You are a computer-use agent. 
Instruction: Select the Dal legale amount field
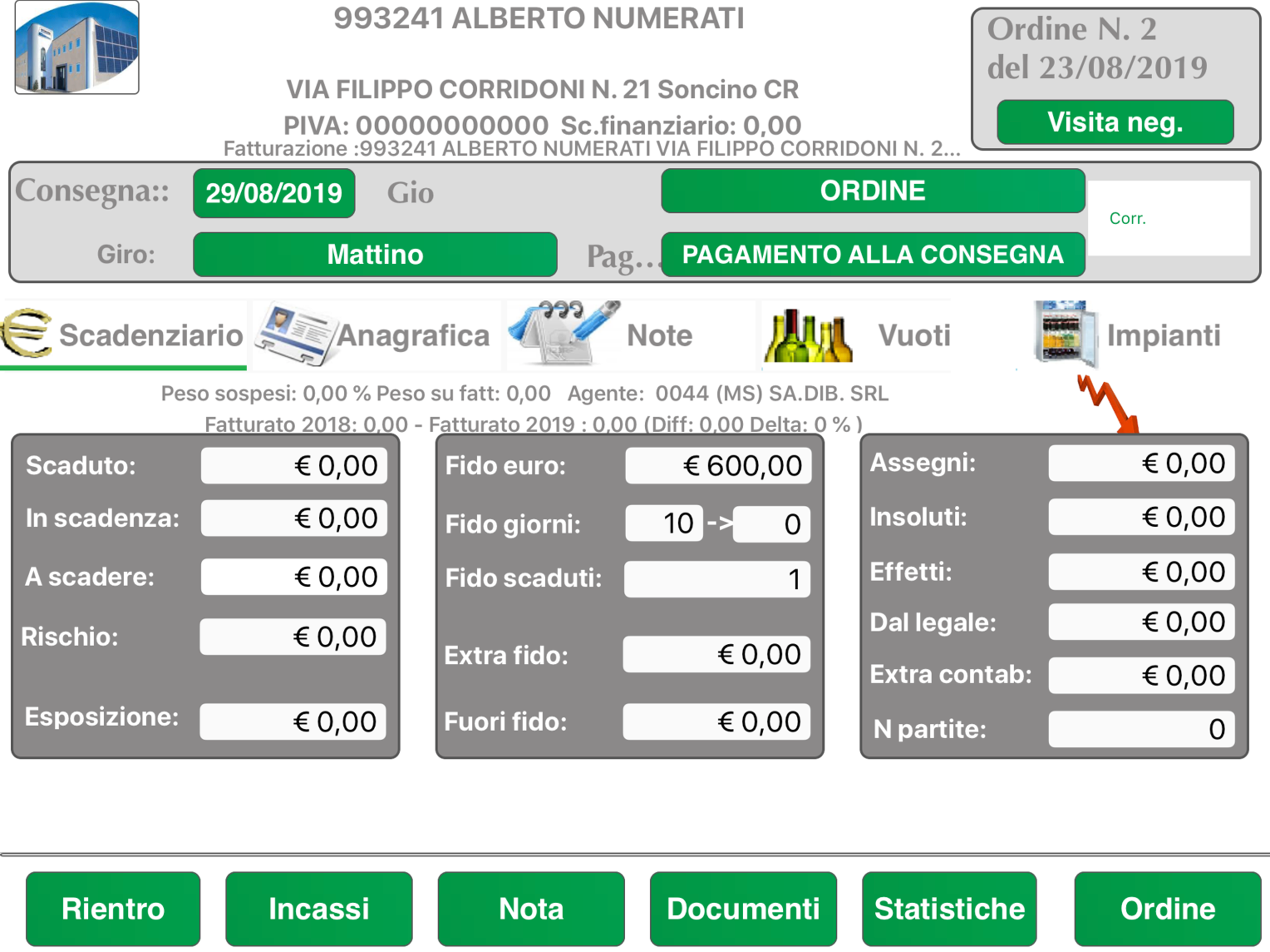1141,622
